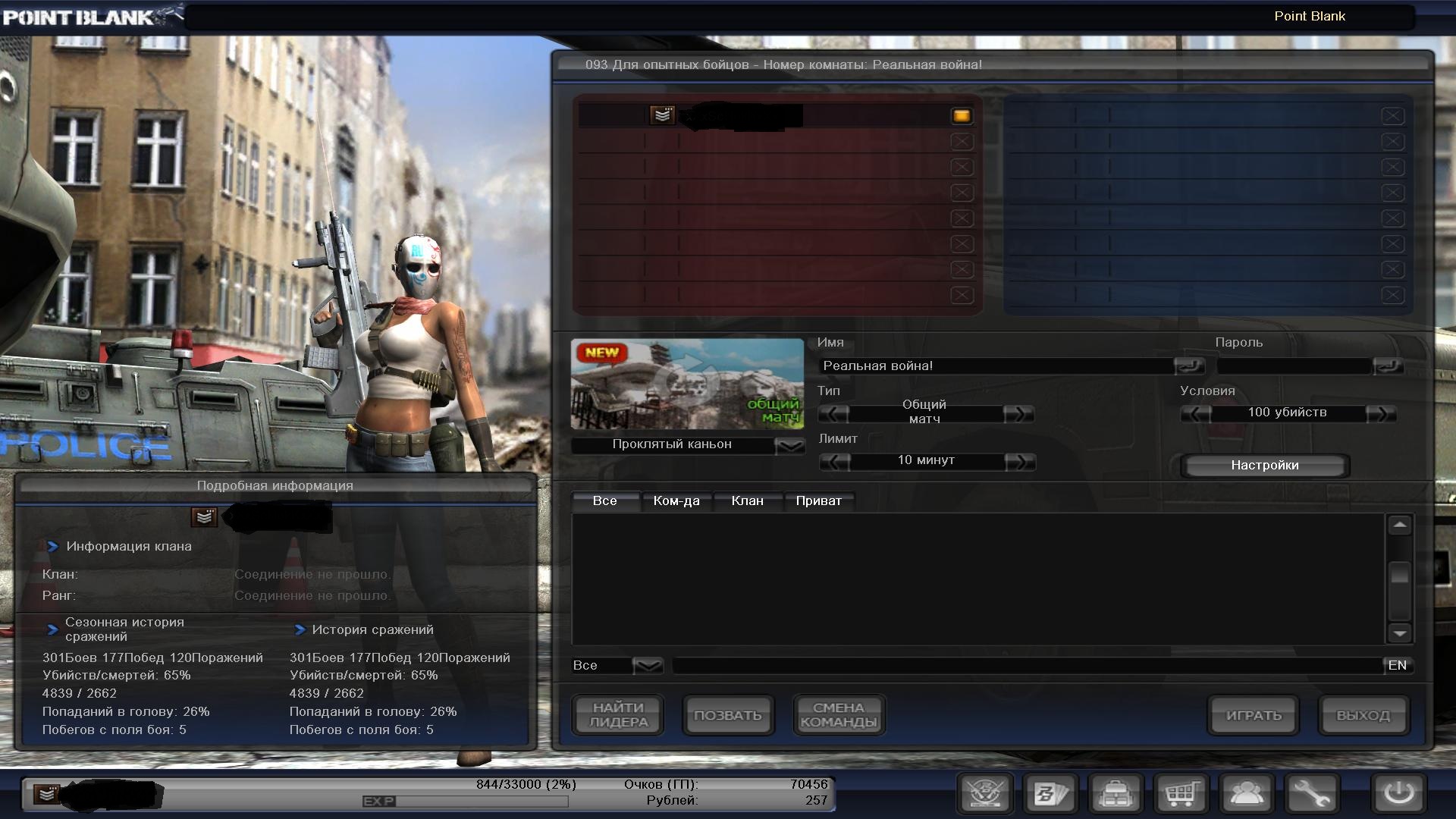Switch to the Приват chat tab
1456x819 pixels.
point(818,500)
